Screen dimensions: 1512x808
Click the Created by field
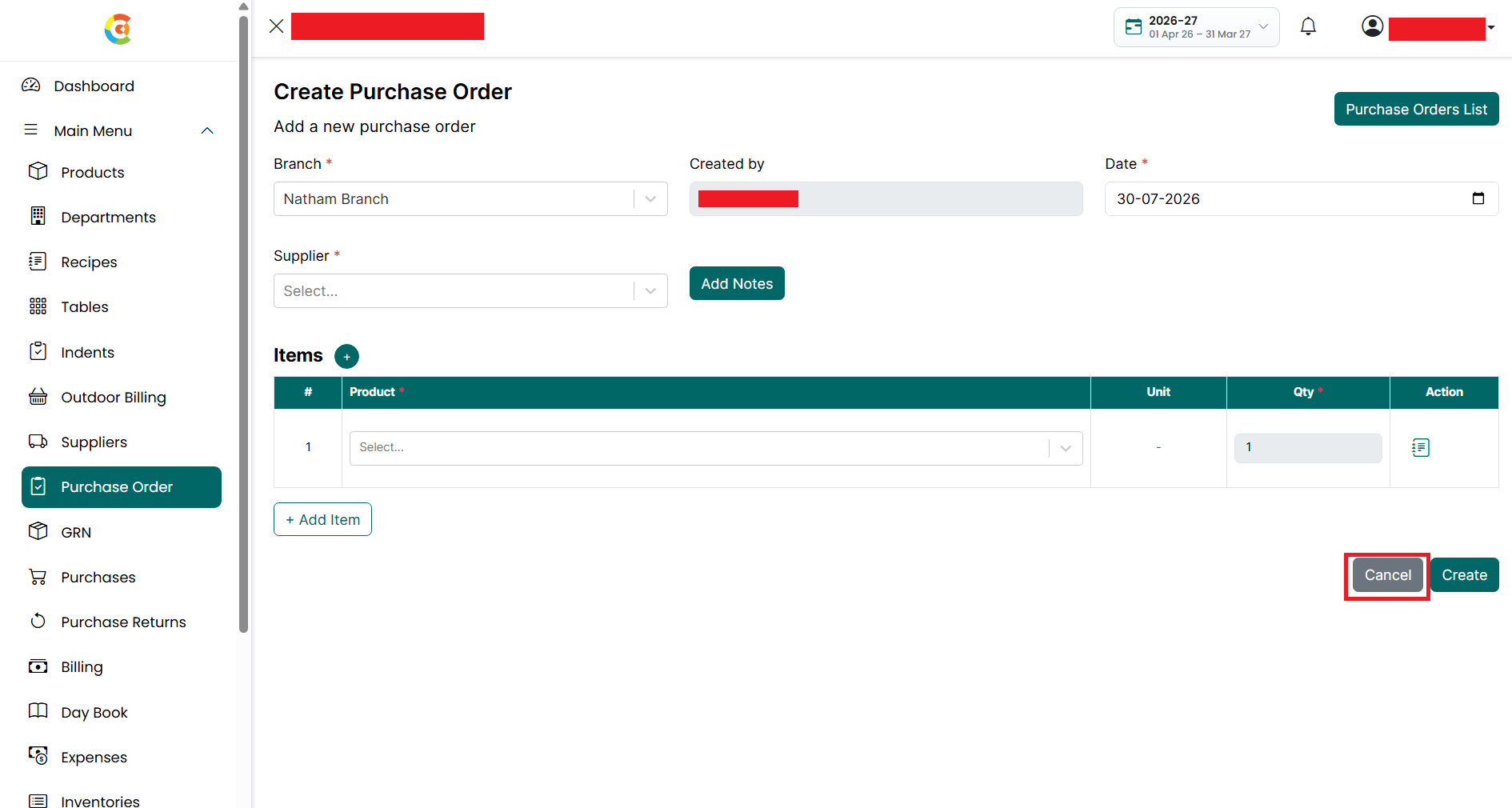click(x=886, y=198)
